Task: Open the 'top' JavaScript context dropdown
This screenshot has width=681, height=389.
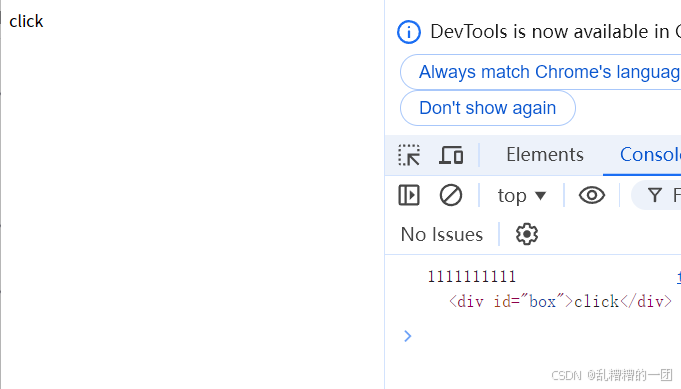Action: 521,195
